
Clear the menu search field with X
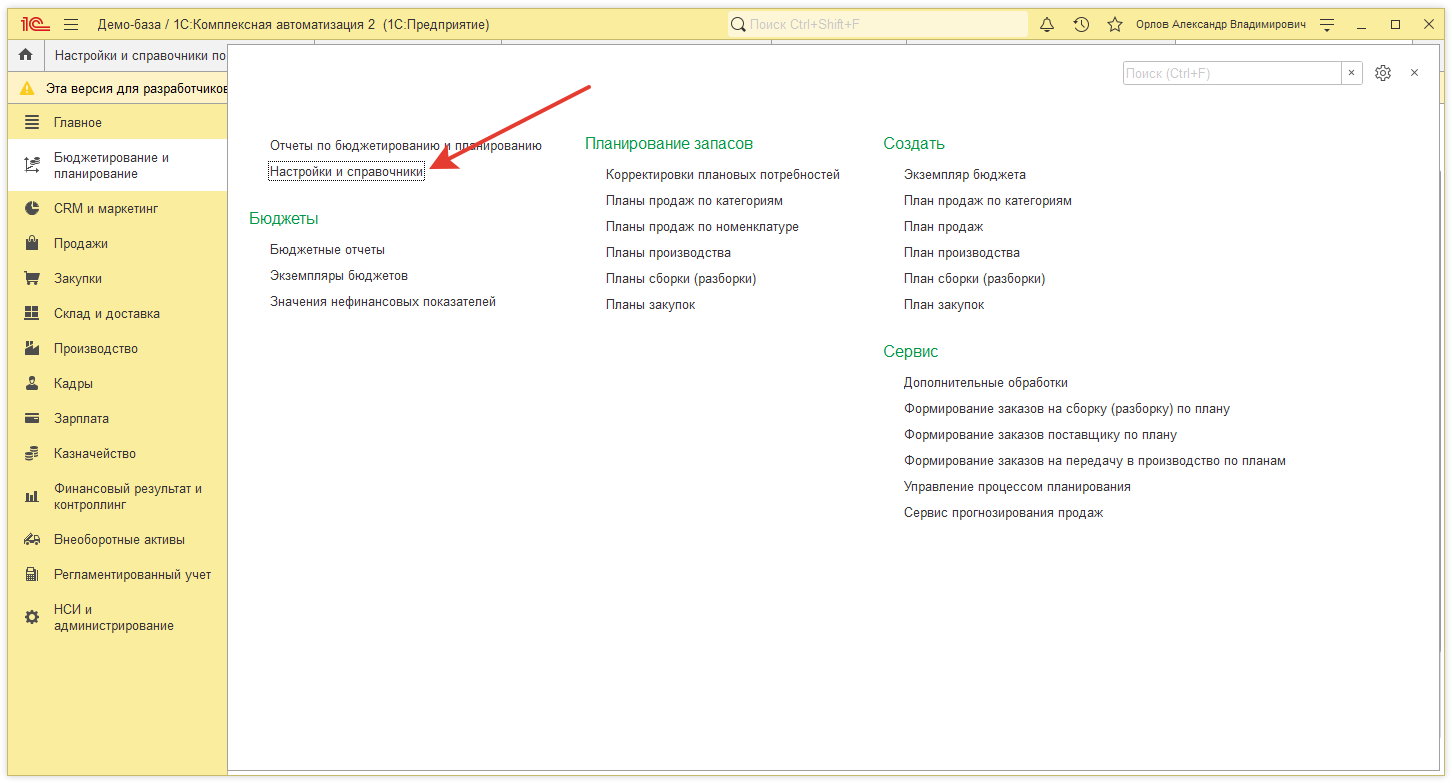(x=1351, y=73)
